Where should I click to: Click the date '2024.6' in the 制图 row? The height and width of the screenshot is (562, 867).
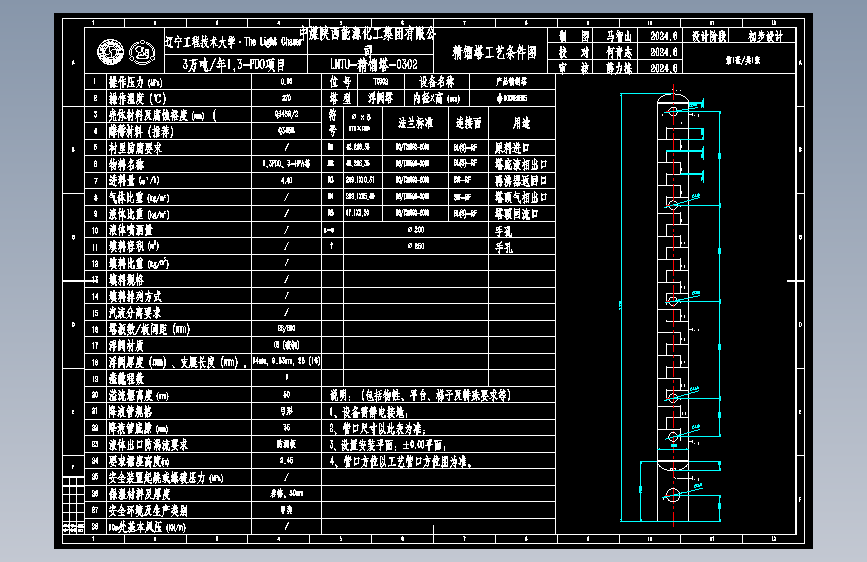point(664,37)
